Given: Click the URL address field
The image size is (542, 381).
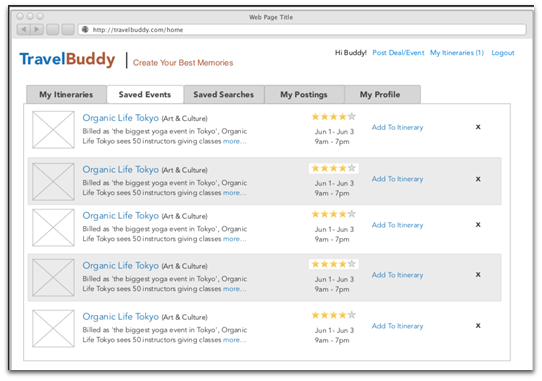Looking at the screenshot, I should (x=302, y=30).
